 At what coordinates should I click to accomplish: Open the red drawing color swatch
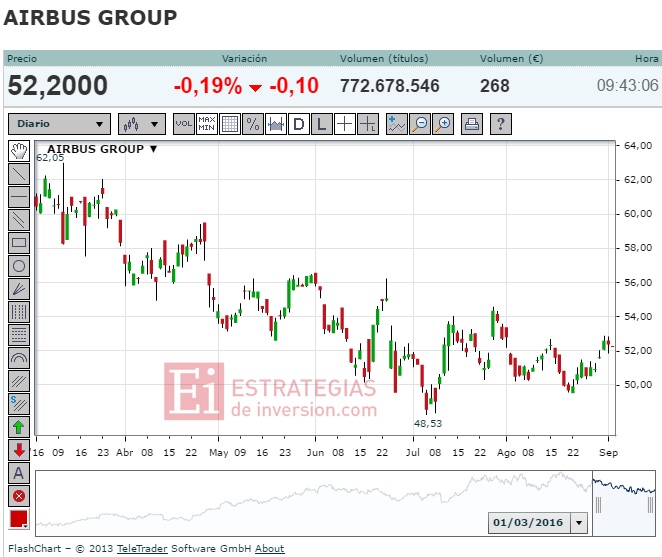point(19,519)
